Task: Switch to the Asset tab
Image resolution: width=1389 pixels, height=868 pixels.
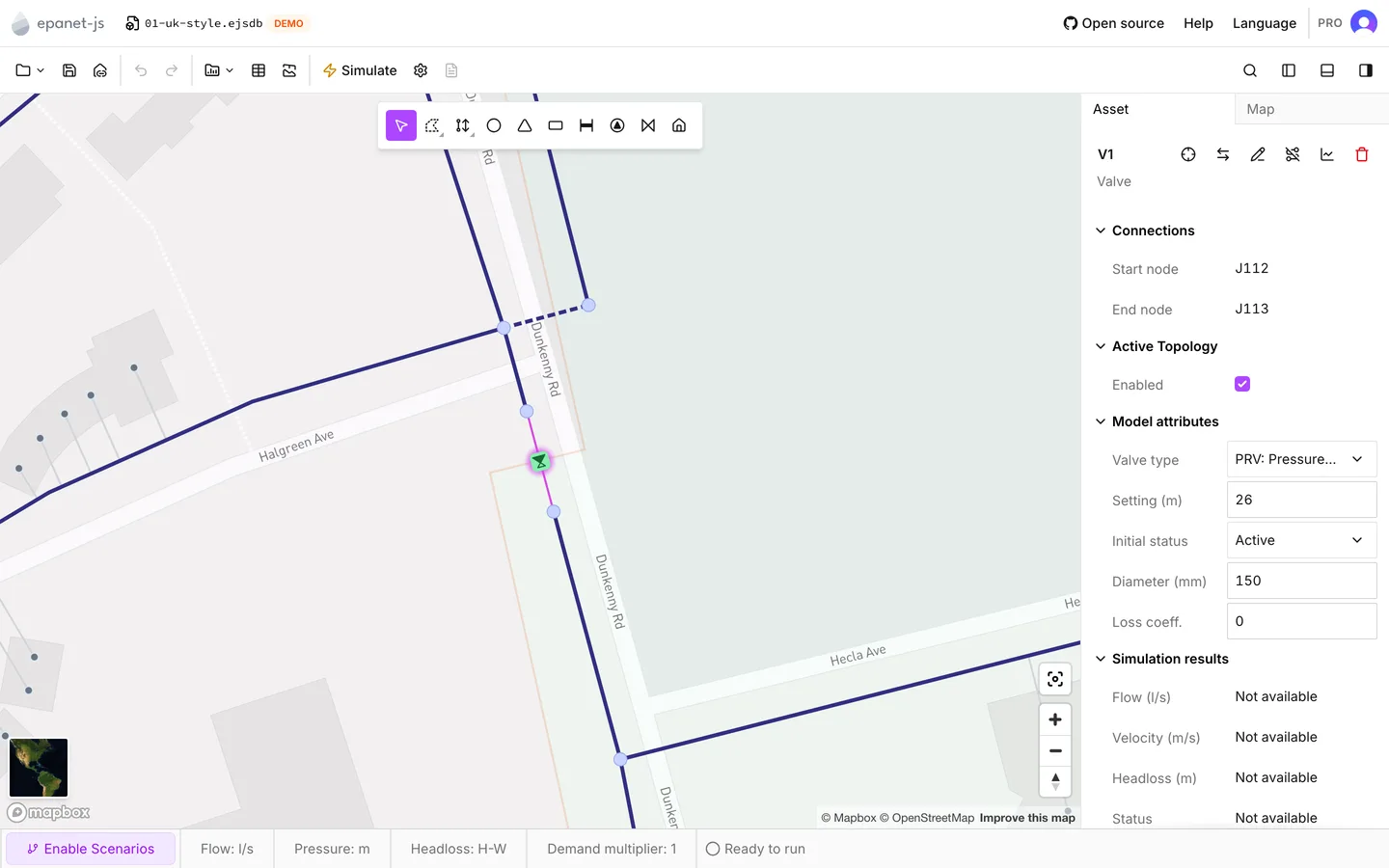Action: [x=1157, y=109]
